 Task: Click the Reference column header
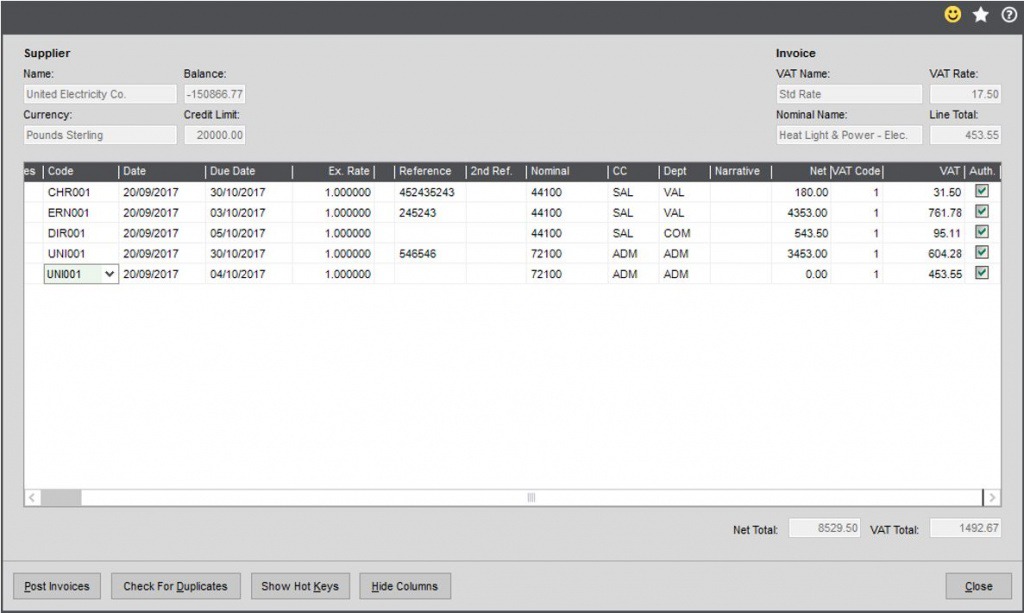[430, 171]
